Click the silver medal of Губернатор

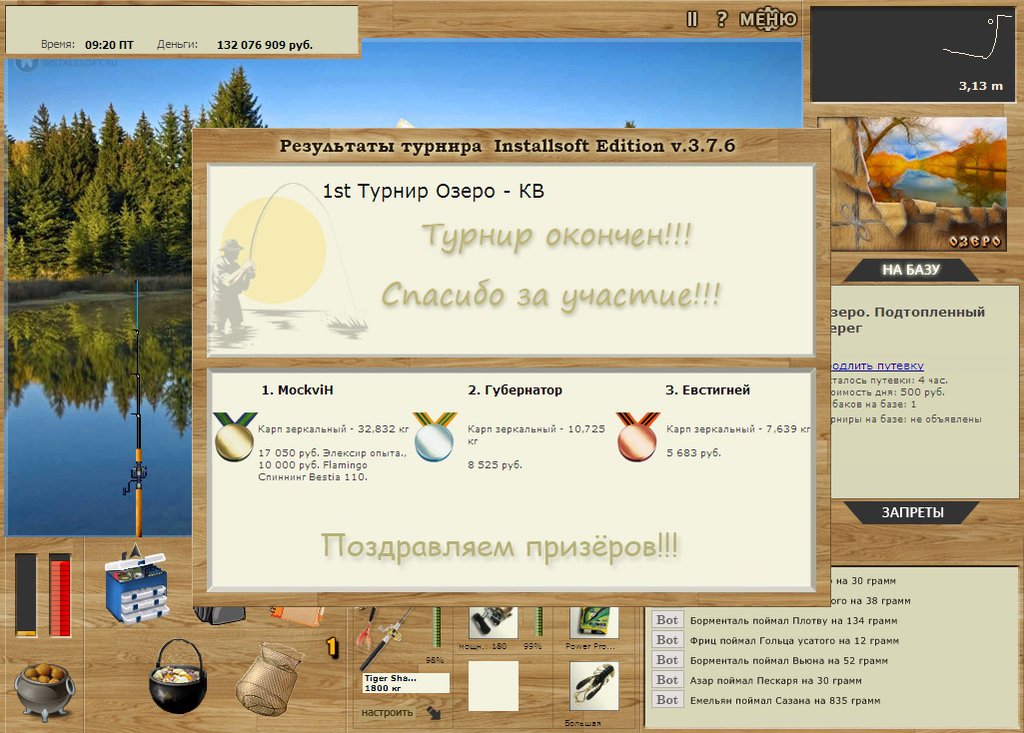click(x=434, y=436)
